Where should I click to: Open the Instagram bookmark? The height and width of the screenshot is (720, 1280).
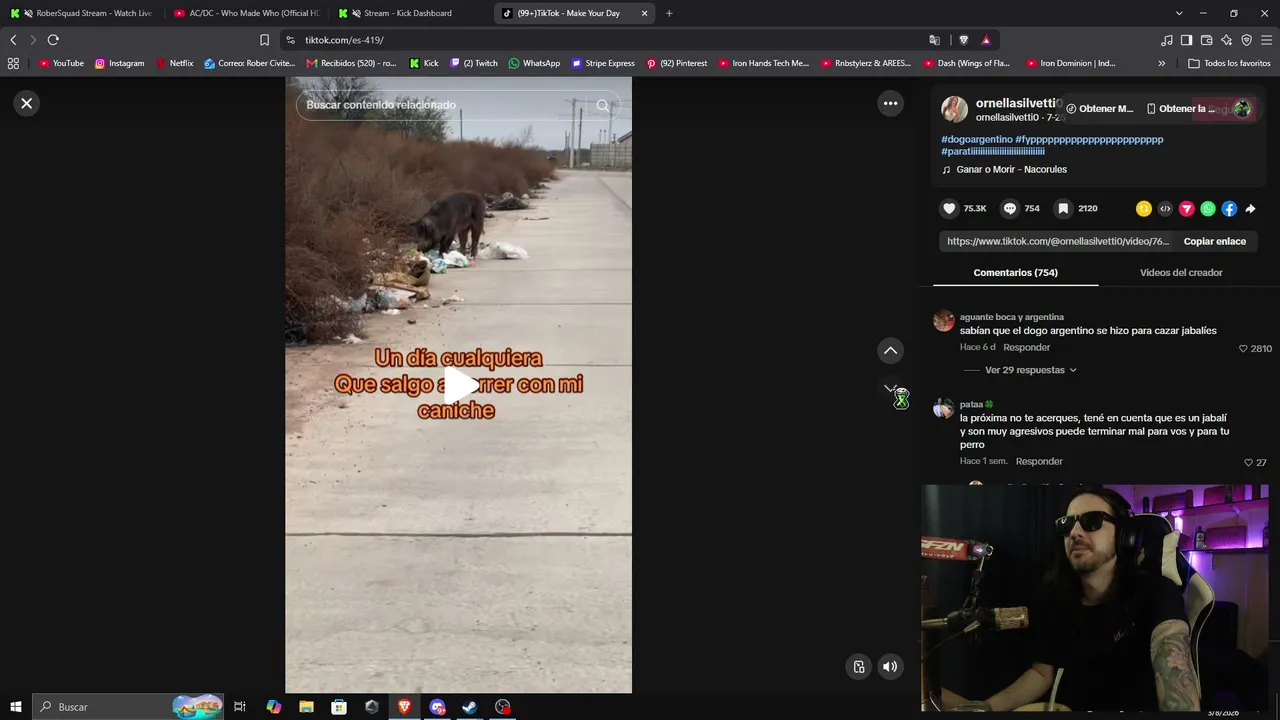[x=119, y=63]
